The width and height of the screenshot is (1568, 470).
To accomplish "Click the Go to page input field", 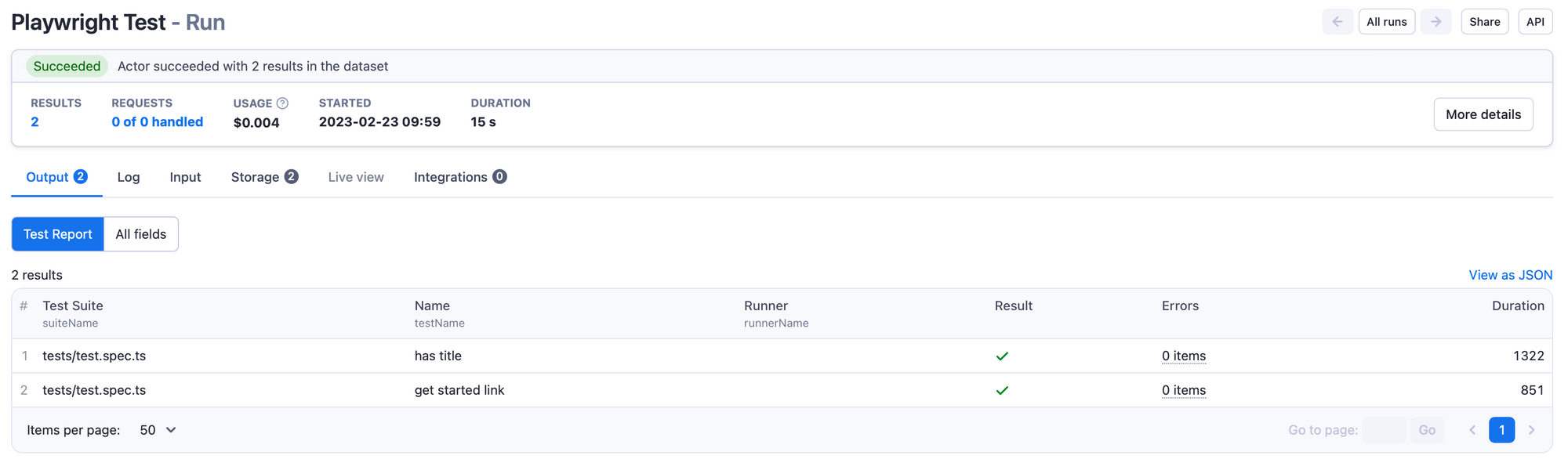I will tap(1385, 430).
